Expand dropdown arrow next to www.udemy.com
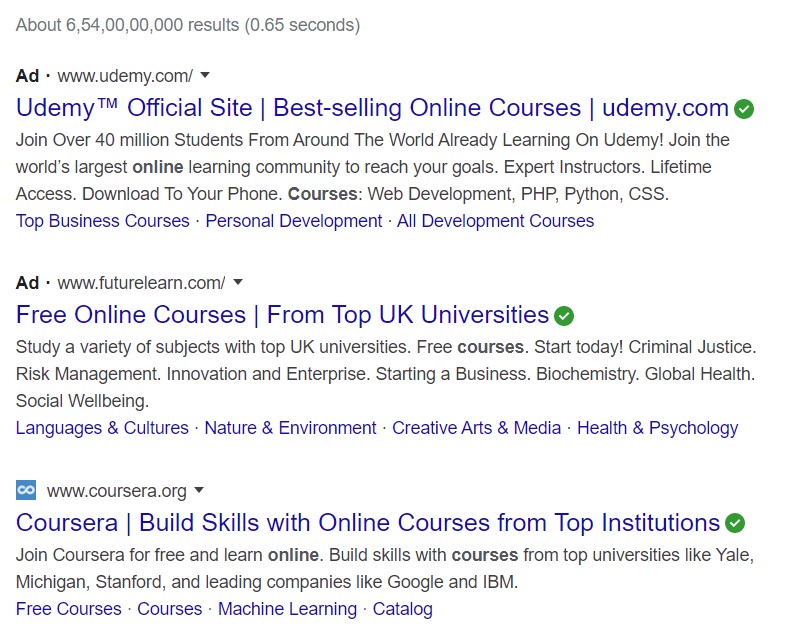The image size is (807, 637). click(x=205, y=75)
